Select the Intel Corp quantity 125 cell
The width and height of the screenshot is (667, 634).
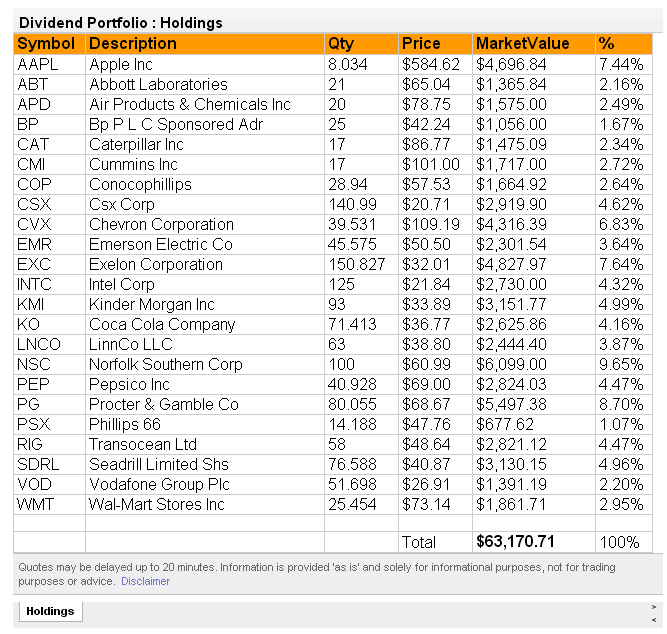341,284
